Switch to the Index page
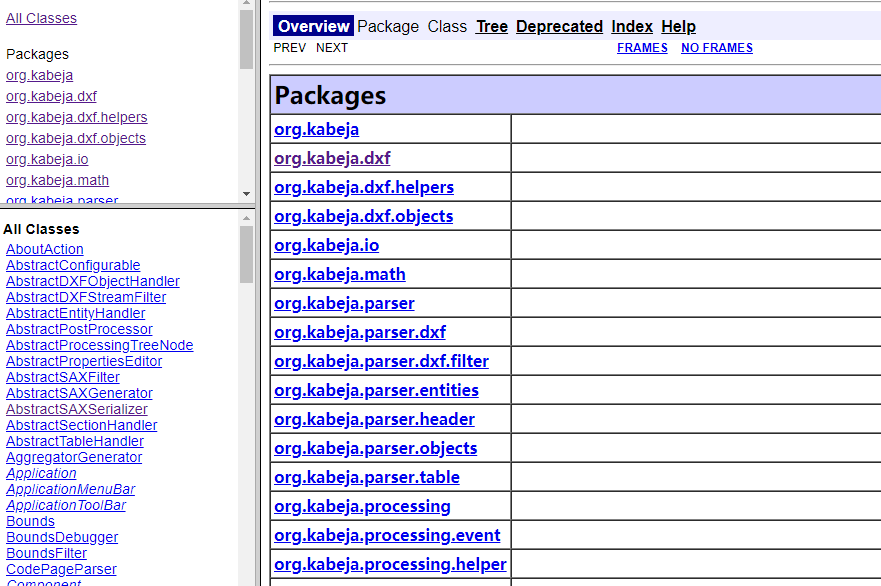This screenshot has width=881, height=586. point(632,26)
